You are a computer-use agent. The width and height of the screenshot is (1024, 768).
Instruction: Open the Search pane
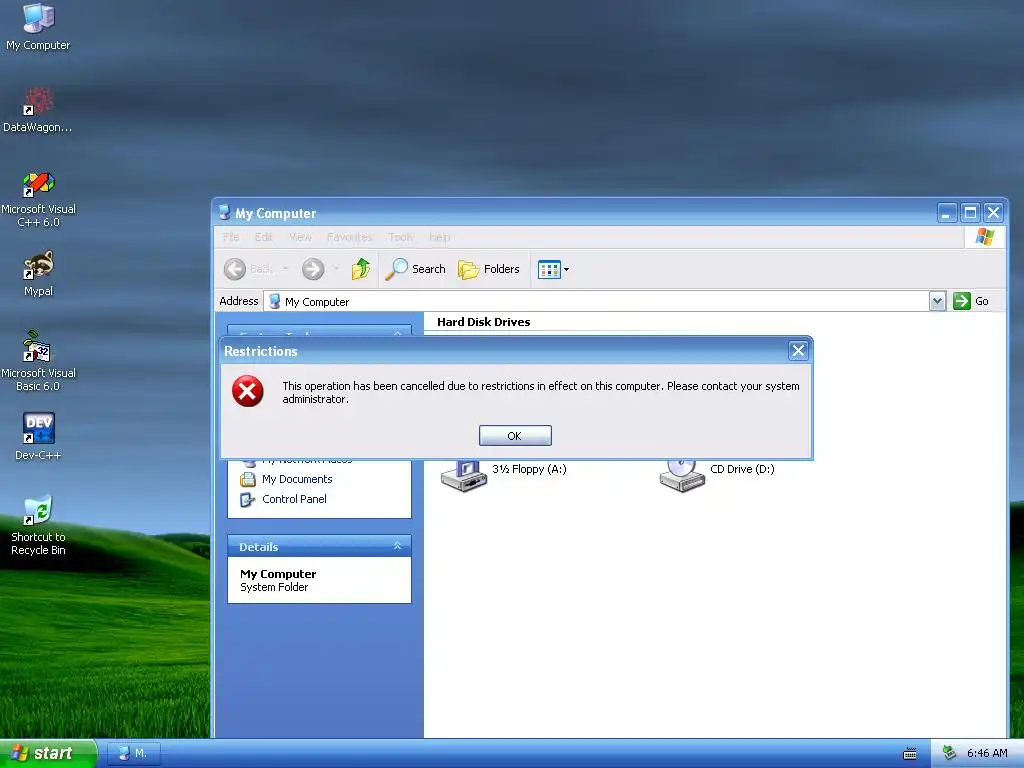[415, 269]
